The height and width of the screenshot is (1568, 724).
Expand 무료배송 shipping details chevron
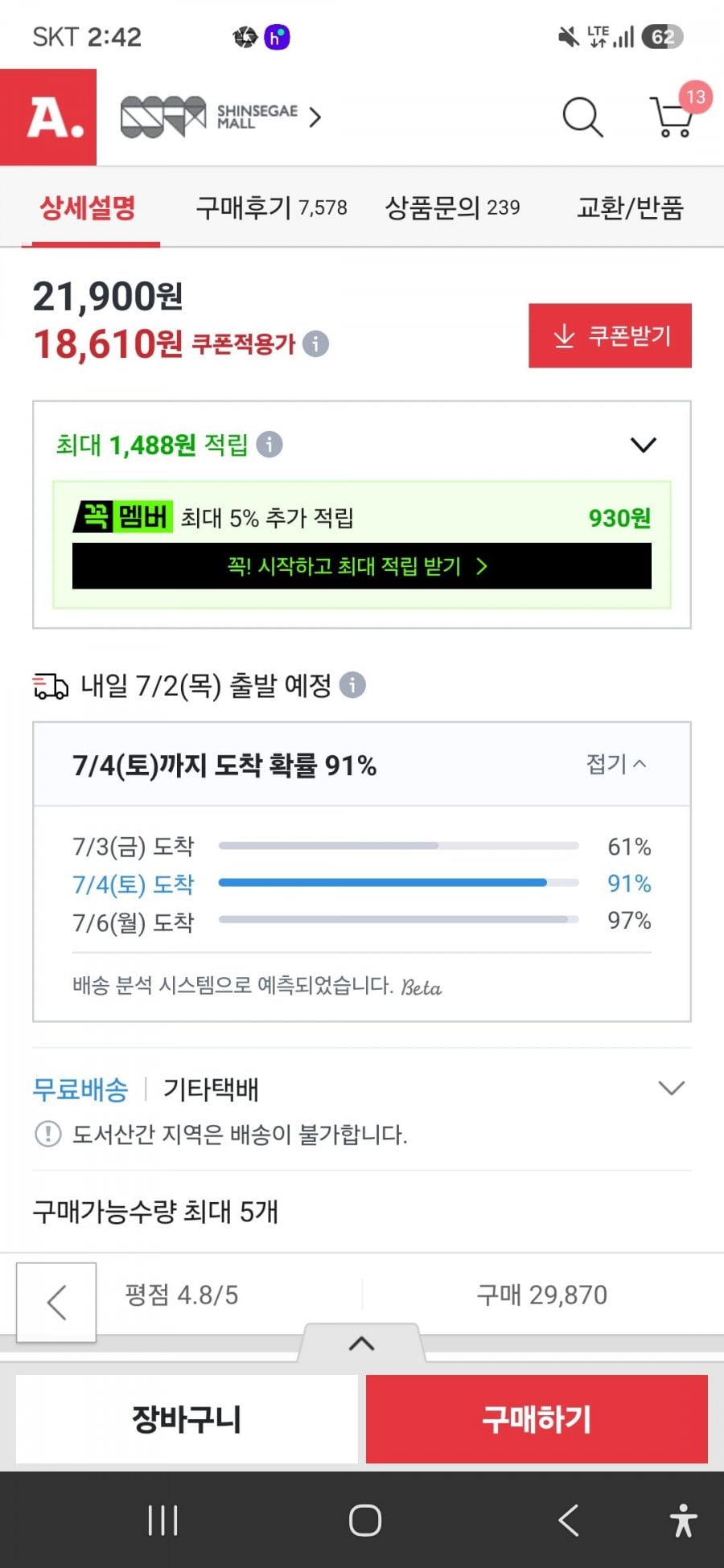point(671,1088)
